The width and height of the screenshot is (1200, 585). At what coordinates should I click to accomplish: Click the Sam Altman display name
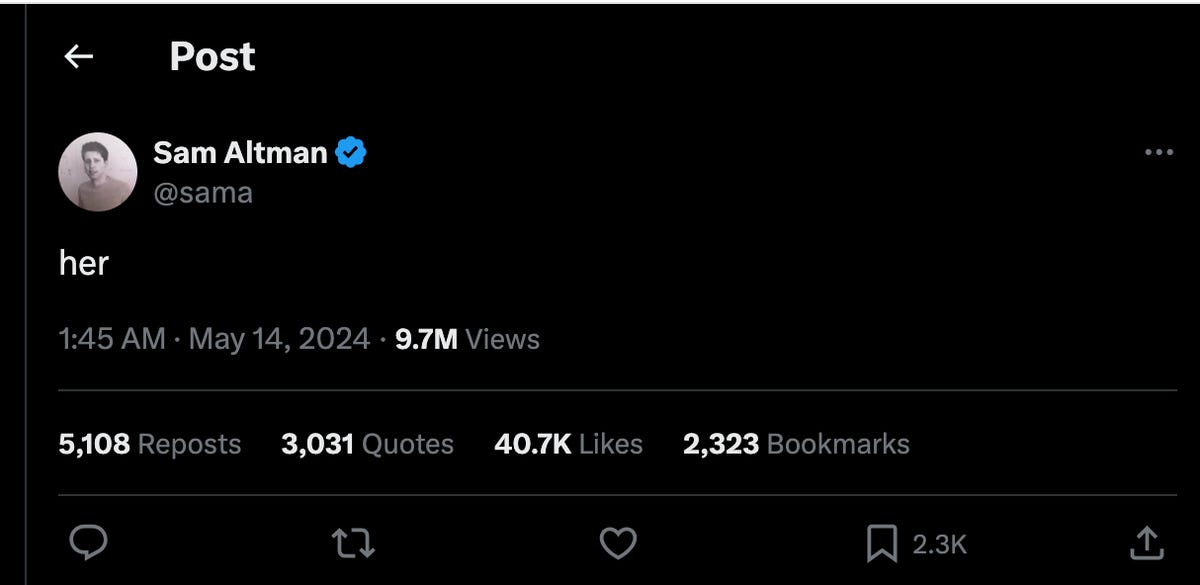click(x=240, y=152)
